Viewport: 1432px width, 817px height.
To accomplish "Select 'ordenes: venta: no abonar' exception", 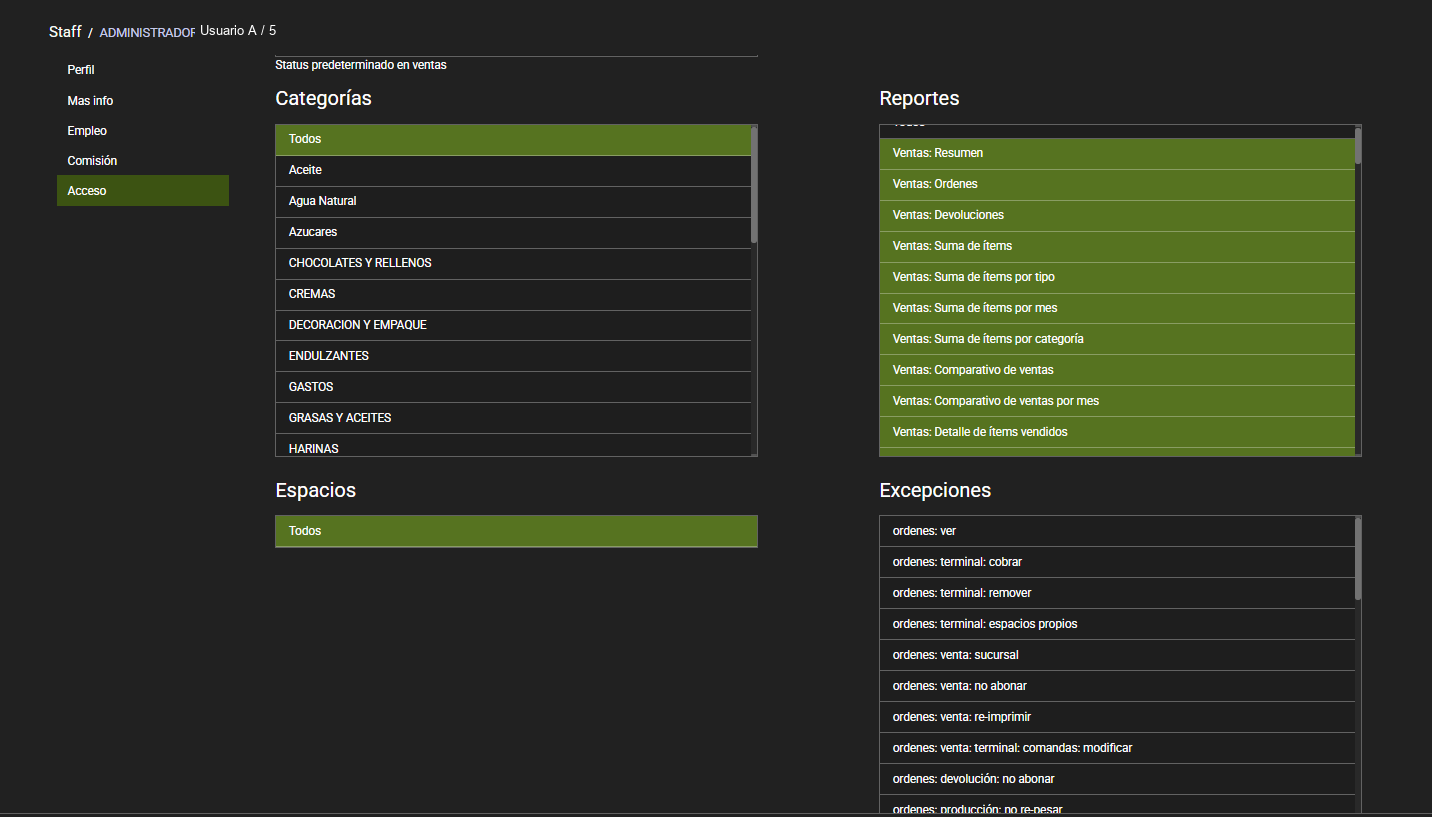I will click(1117, 687).
